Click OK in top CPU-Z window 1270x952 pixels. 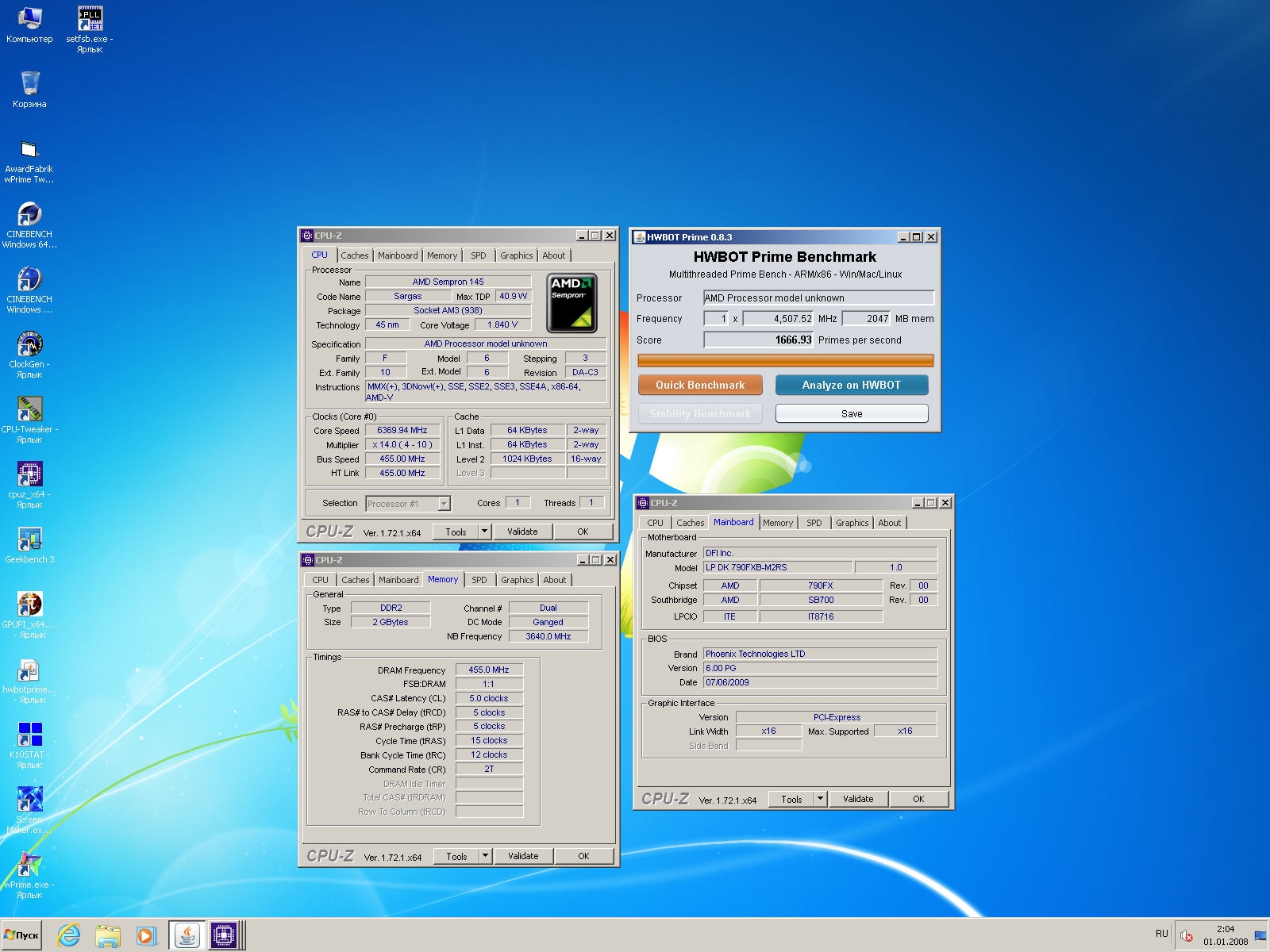[x=583, y=532]
